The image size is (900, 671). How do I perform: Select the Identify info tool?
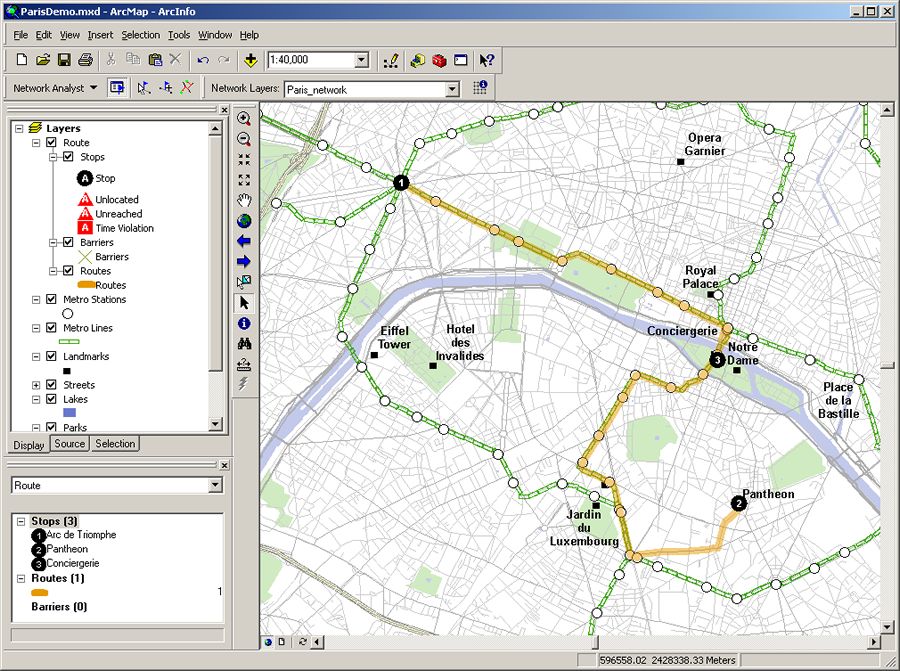click(x=244, y=324)
